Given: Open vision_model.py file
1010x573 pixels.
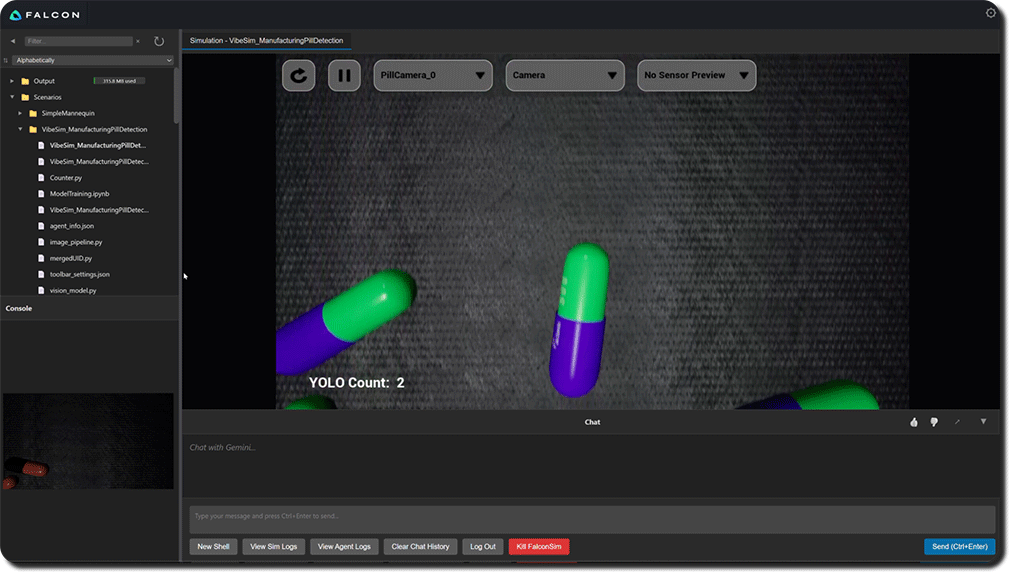Looking at the screenshot, I should coord(73,290).
